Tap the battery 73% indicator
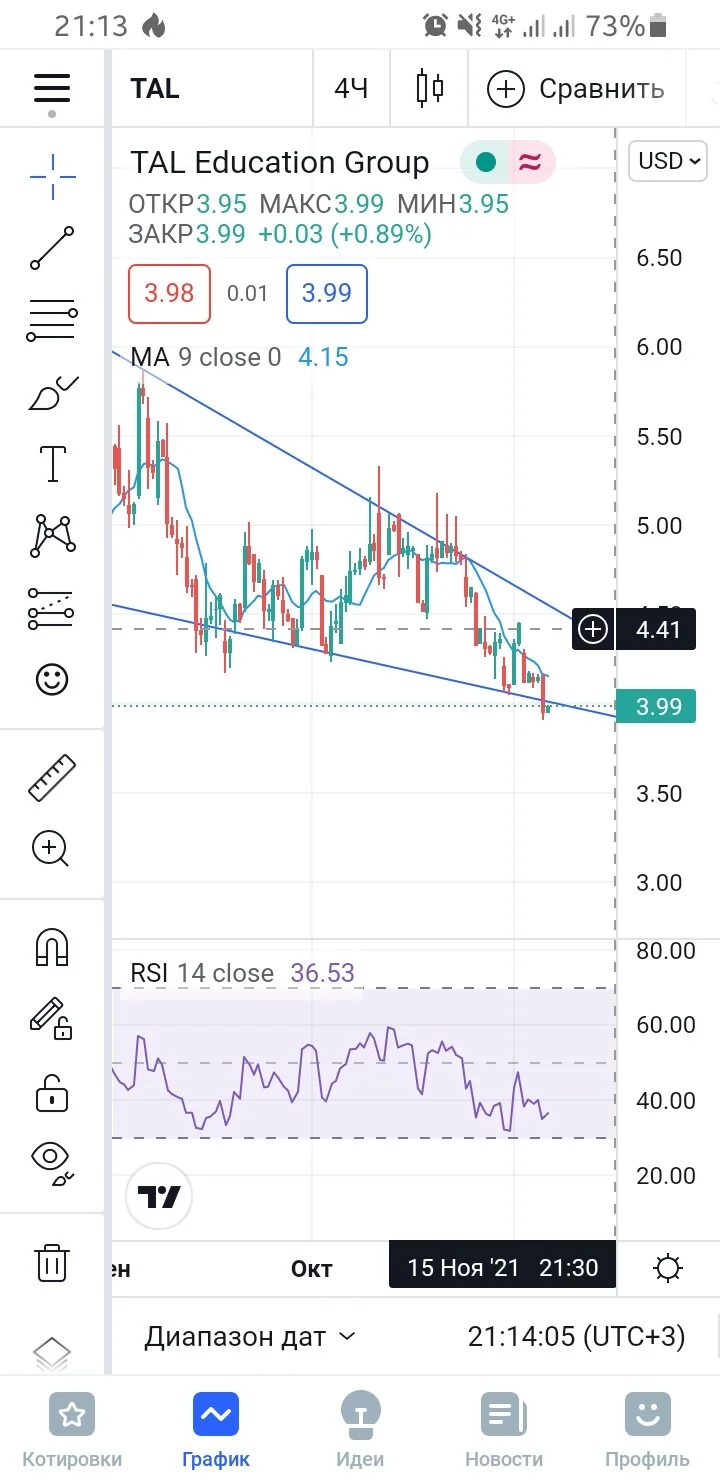The image size is (720, 1480). coord(628,26)
